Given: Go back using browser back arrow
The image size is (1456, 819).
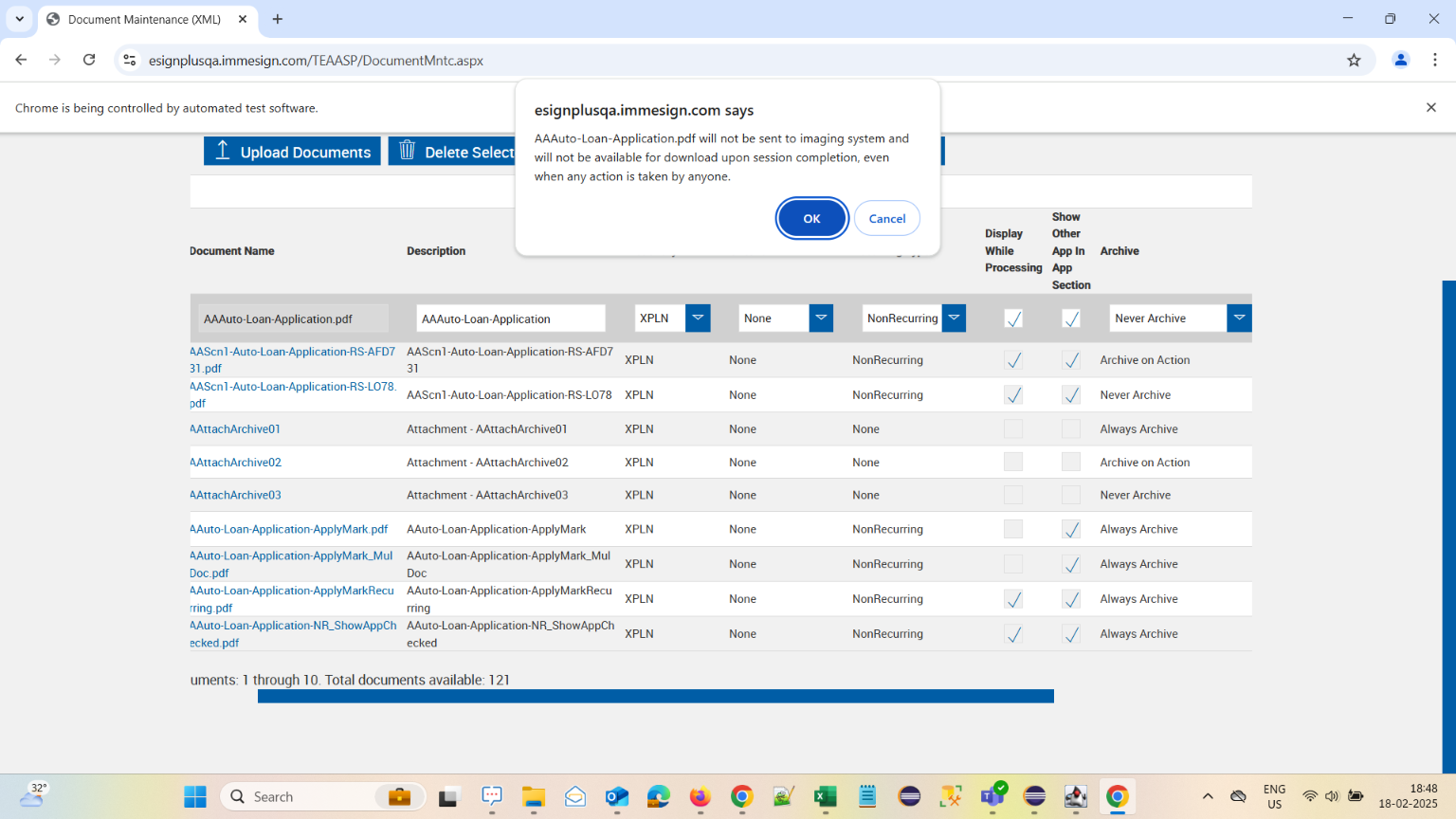Looking at the screenshot, I should [21, 60].
